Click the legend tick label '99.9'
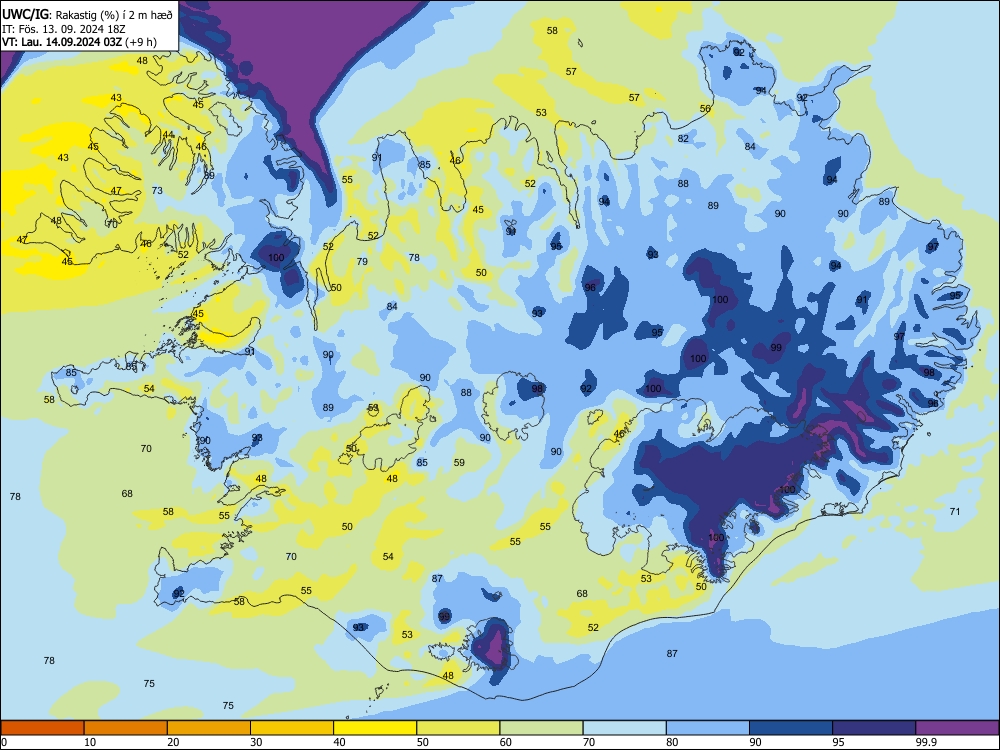 click(x=926, y=742)
